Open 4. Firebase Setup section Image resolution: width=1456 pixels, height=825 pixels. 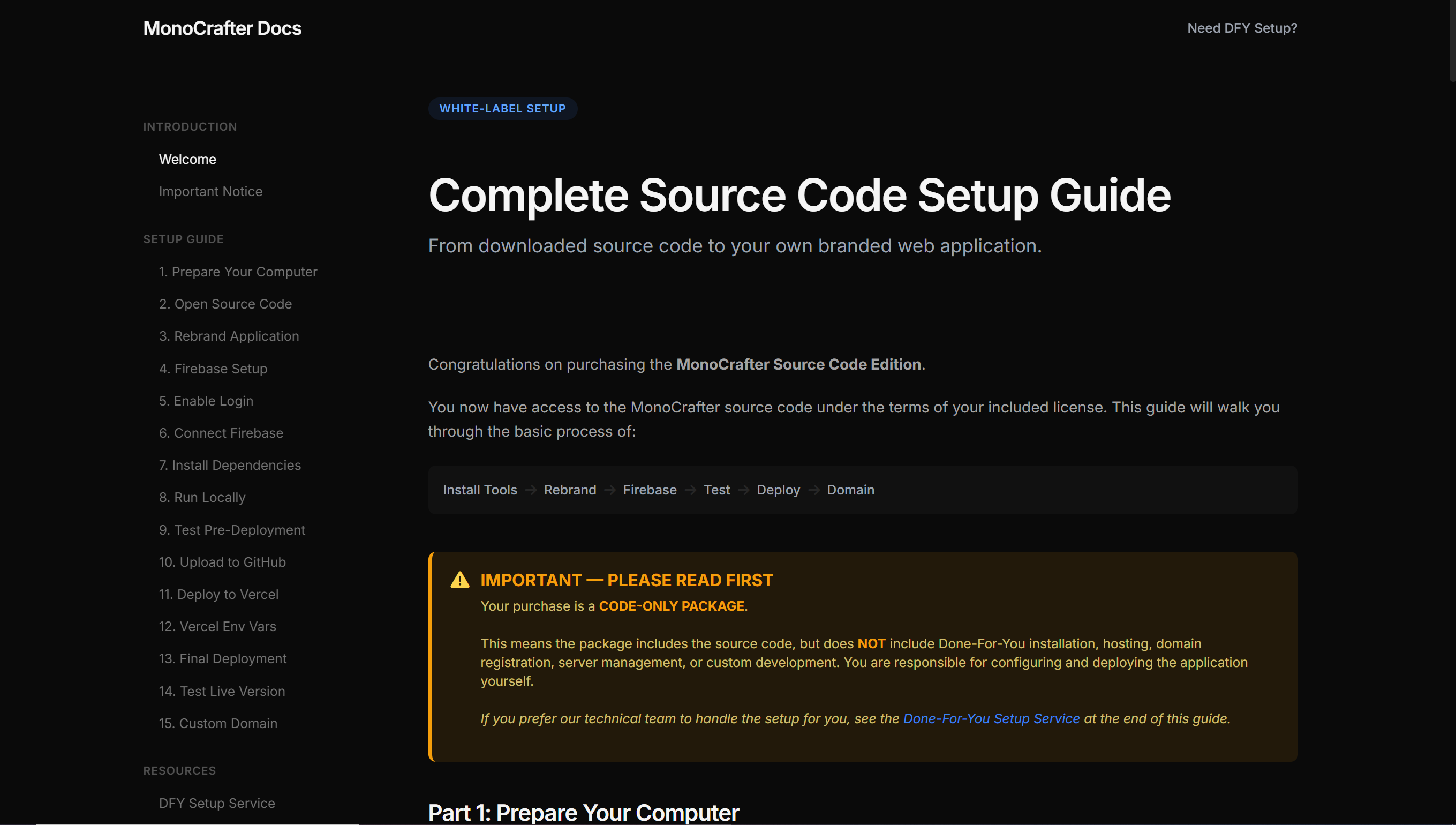click(x=213, y=369)
